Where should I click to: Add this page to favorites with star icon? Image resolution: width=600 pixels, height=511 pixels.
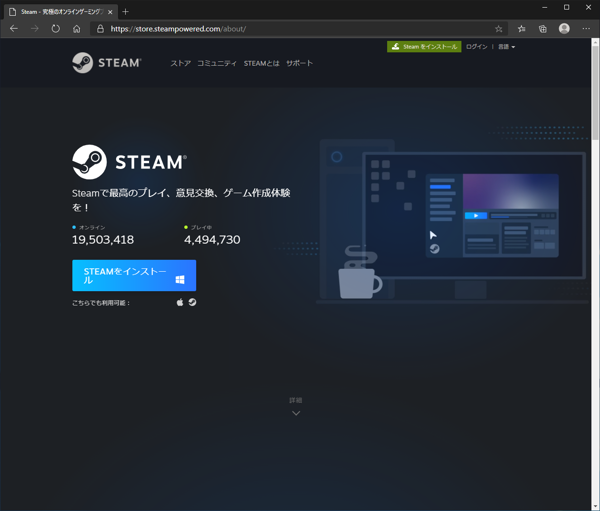click(x=498, y=29)
